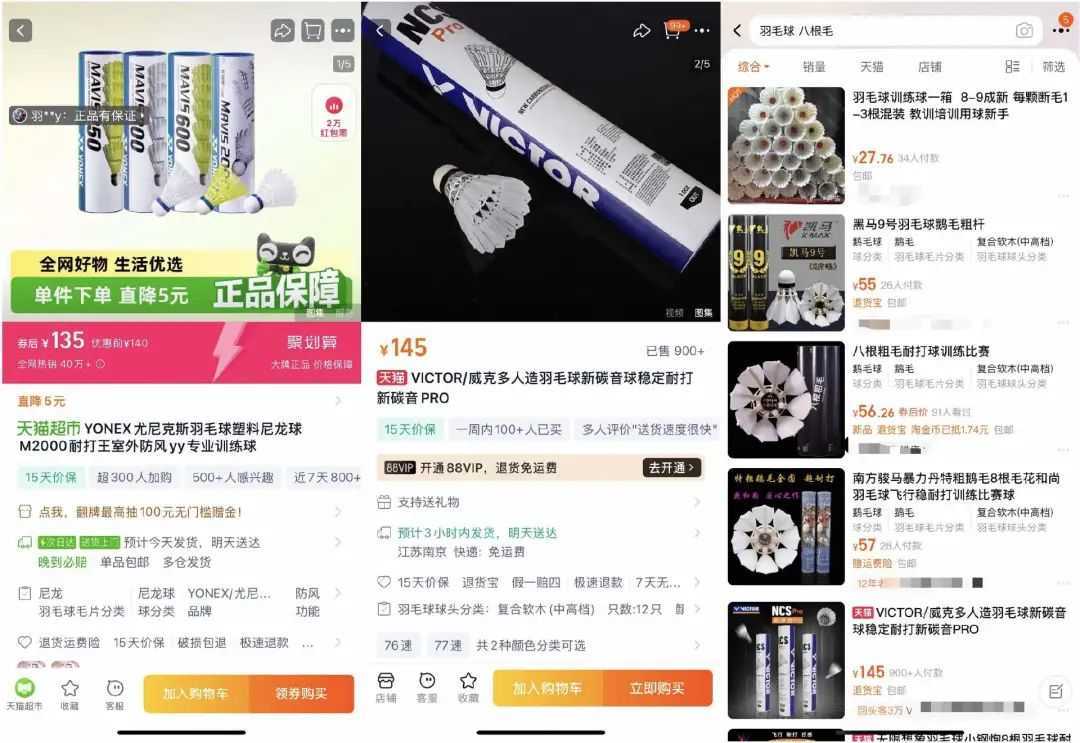1080x743 pixels.
Task: Open the shopping cart icon on the VICTOR page
Action: coord(673,30)
